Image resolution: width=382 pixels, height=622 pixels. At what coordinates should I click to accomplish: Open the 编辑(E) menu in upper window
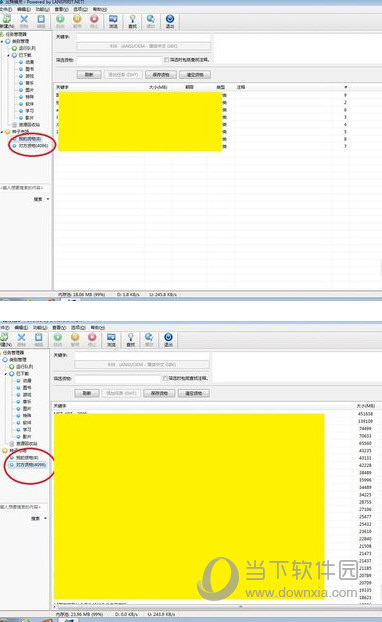[24, 9]
